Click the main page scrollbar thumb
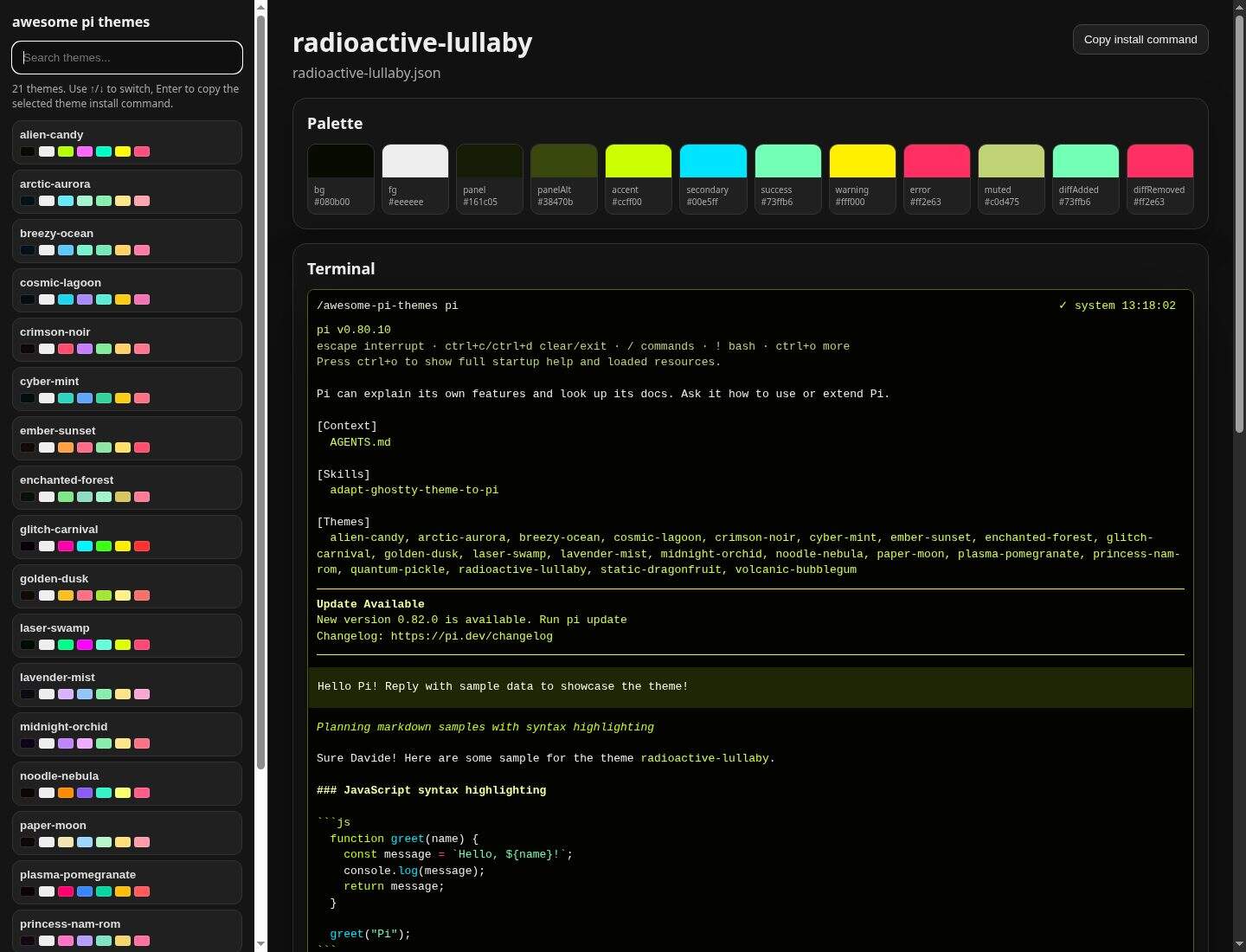Viewport: 1246px width, 952px height. (x=1239, y=223)
